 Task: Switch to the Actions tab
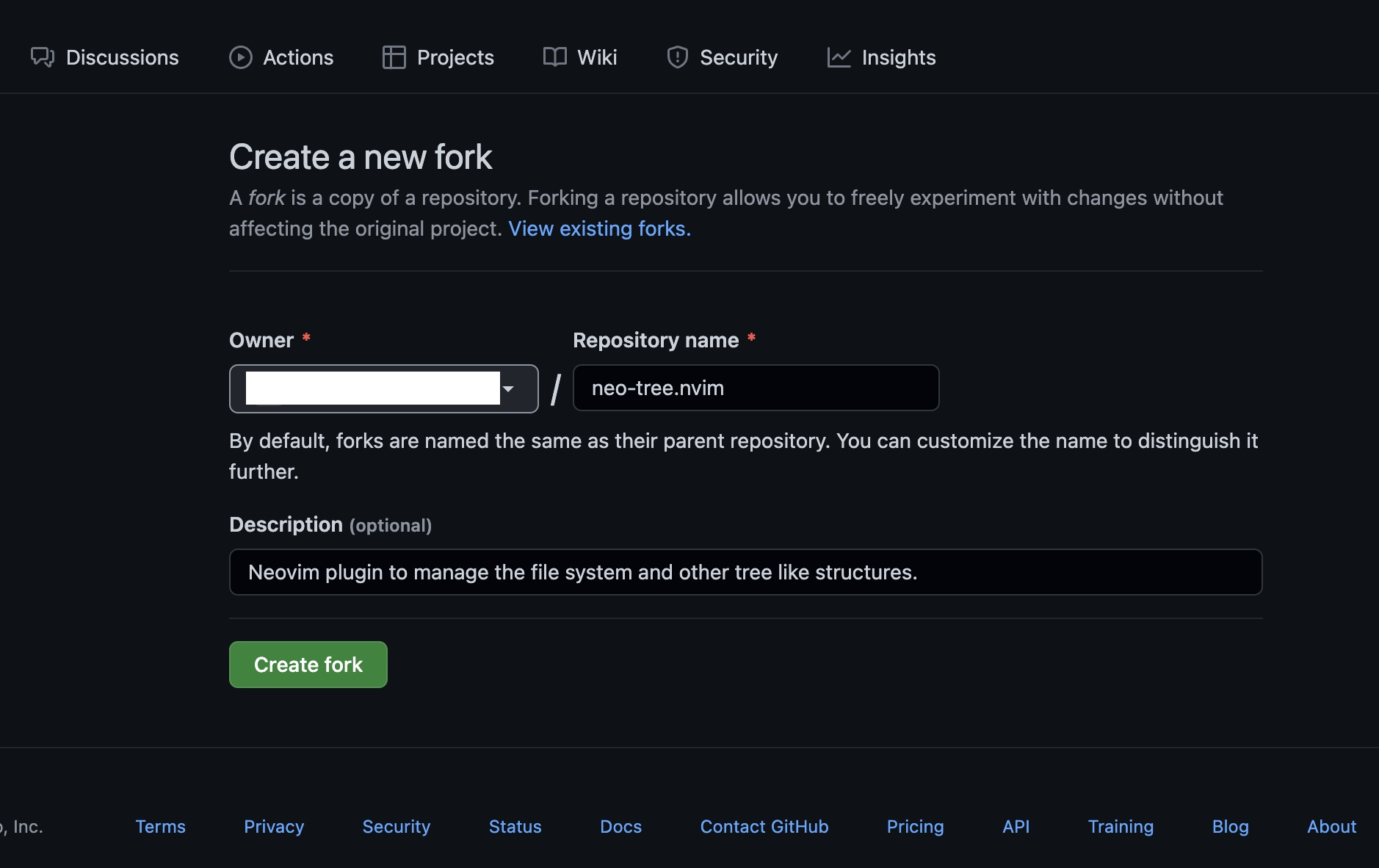click(282, 57)
